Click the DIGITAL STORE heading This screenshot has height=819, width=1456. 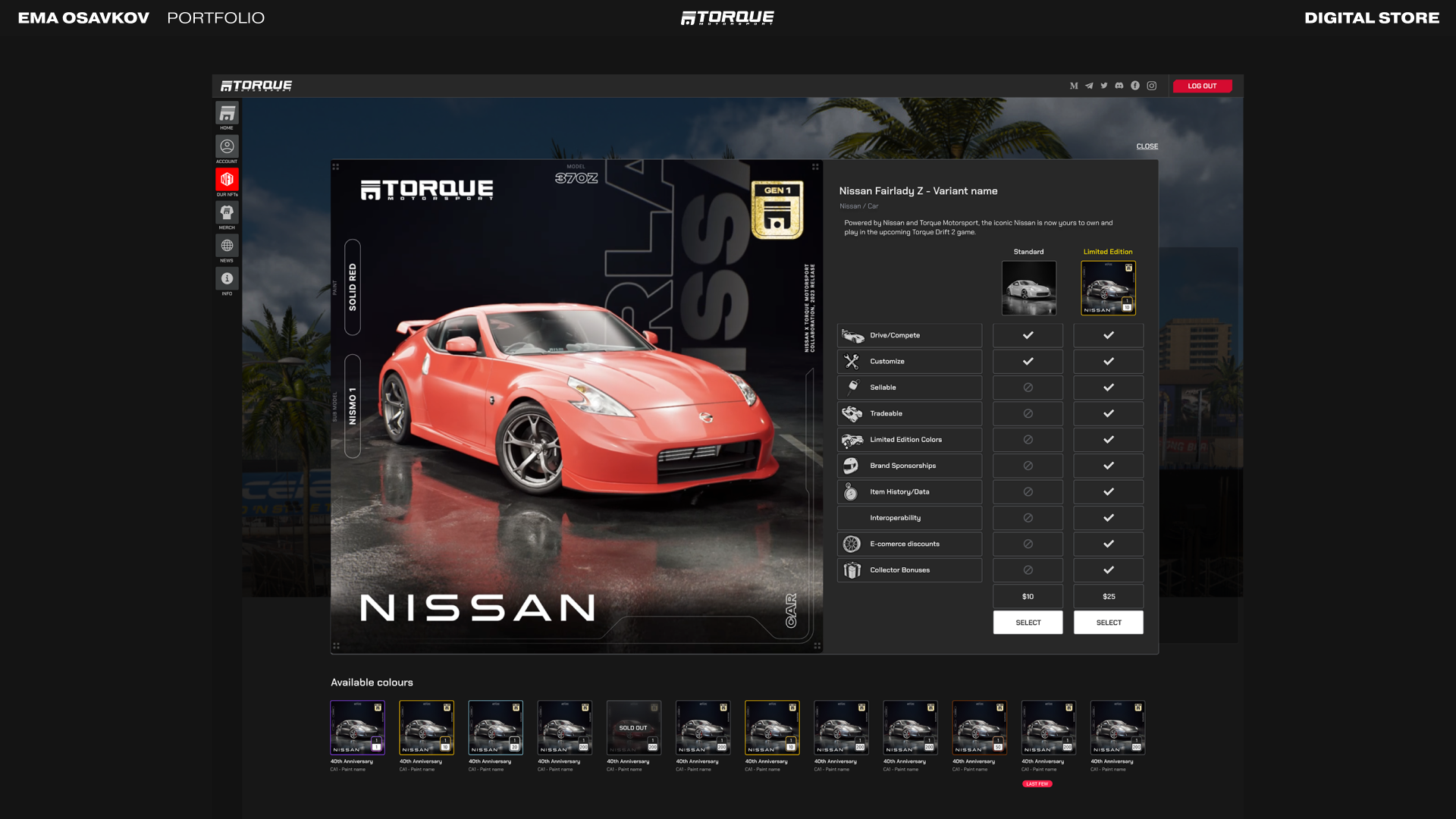tap(1372, 17)
